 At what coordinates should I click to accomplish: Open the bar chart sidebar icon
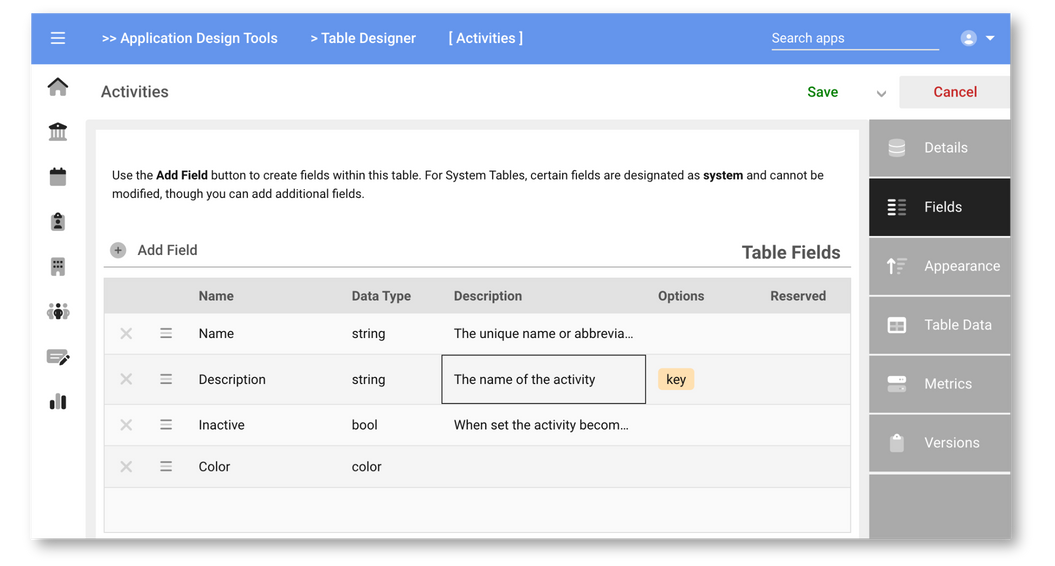coord(58,402)
